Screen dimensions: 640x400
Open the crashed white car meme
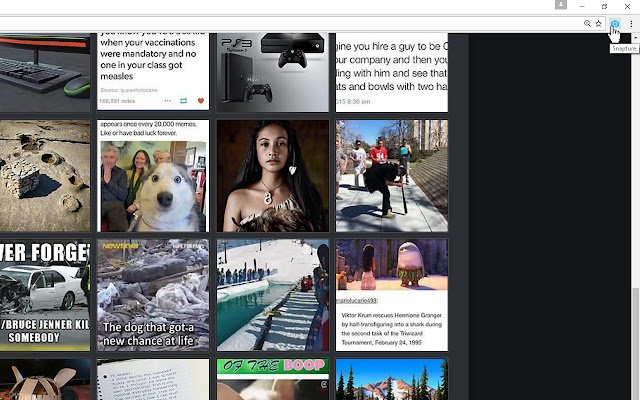[45, 295]
